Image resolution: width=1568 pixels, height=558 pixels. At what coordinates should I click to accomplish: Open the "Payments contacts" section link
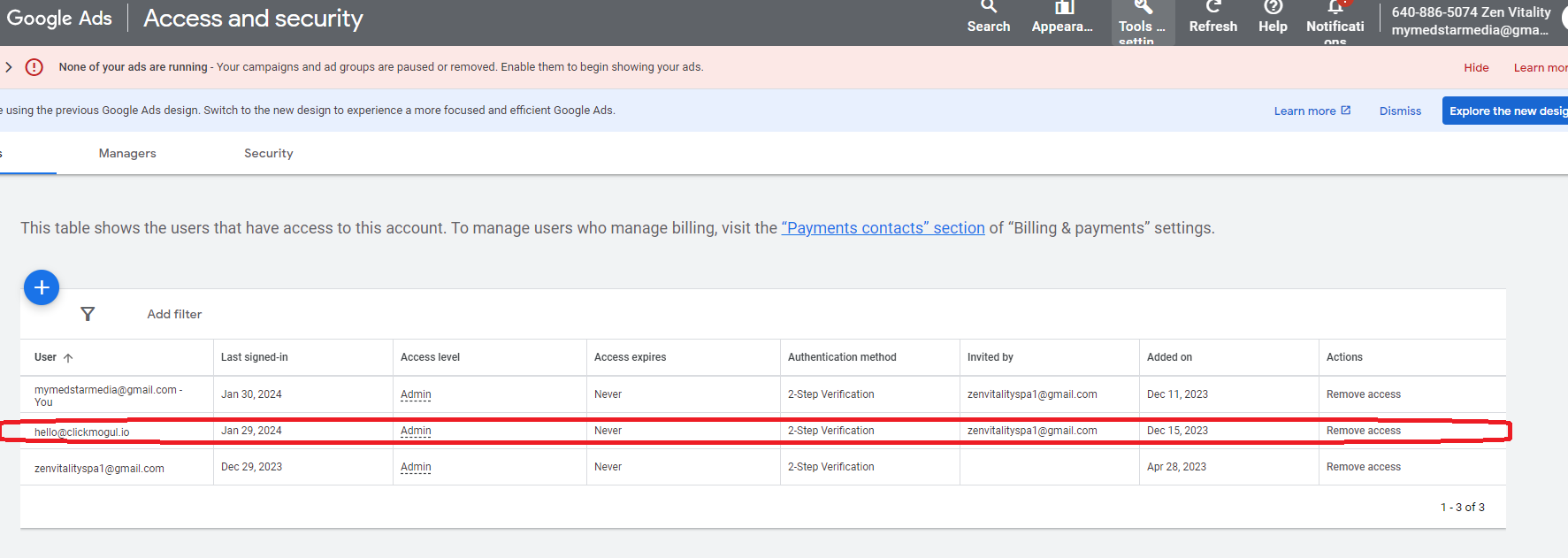pos(883,228)
